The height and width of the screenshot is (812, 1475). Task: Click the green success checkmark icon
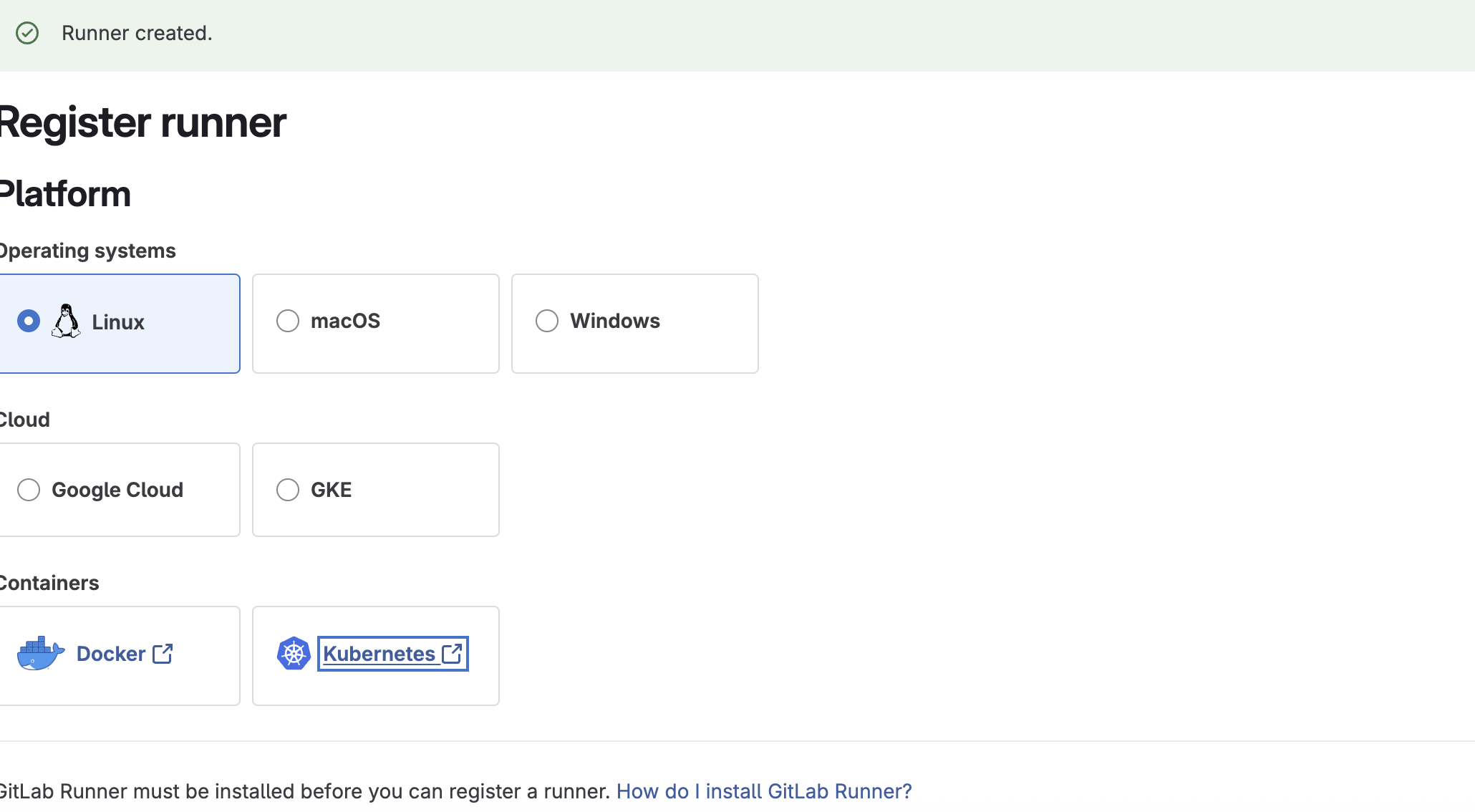(x=27, y=33)
